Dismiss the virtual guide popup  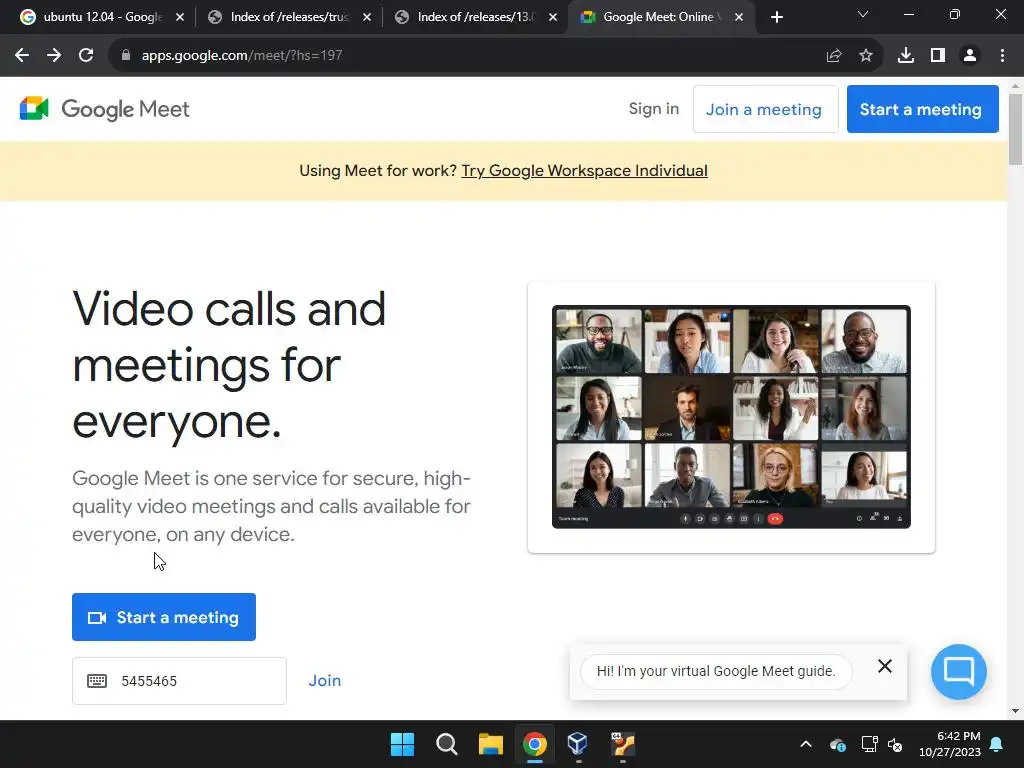[885, 666]
